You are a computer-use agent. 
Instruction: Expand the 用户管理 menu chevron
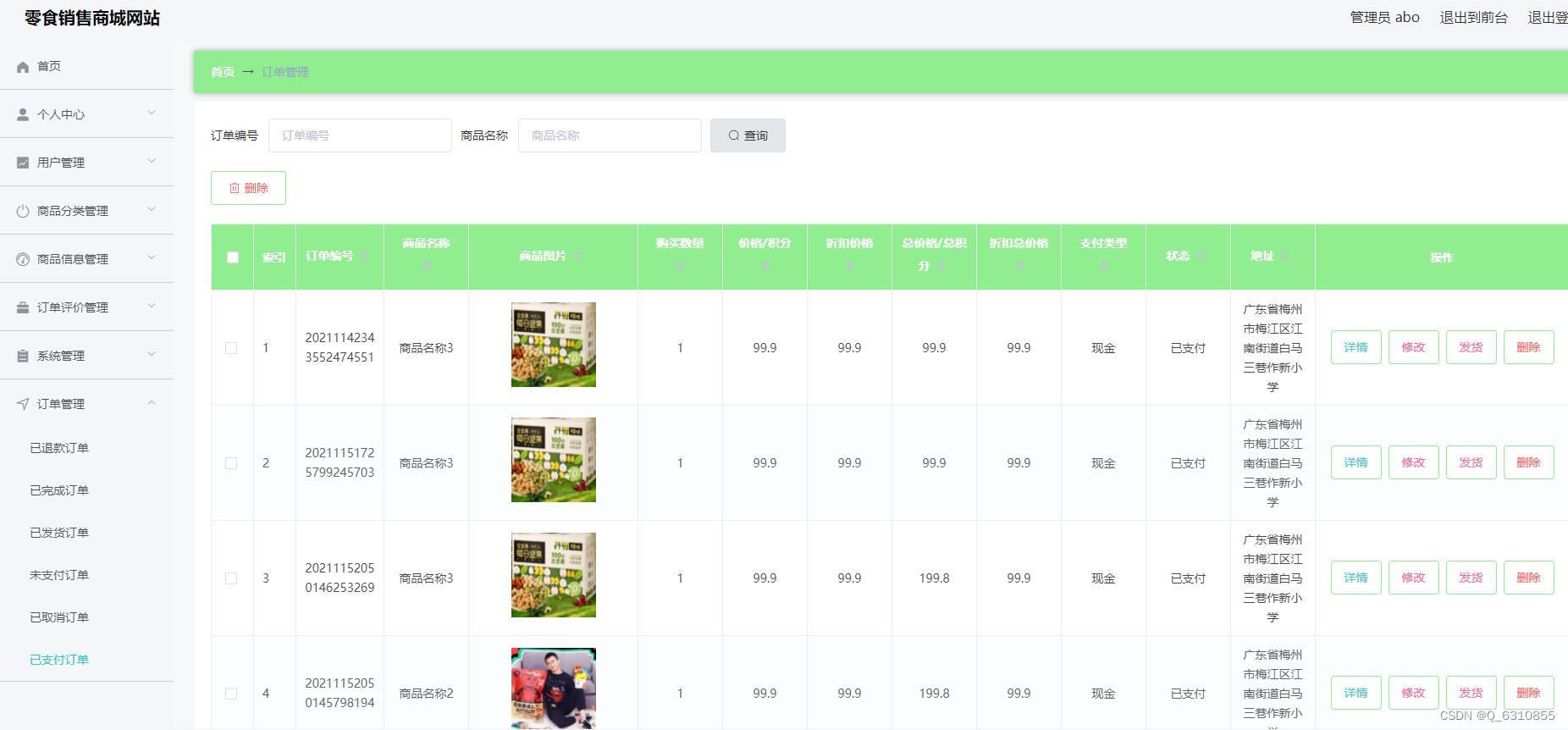pyautogui.click(x=152, y=161)
